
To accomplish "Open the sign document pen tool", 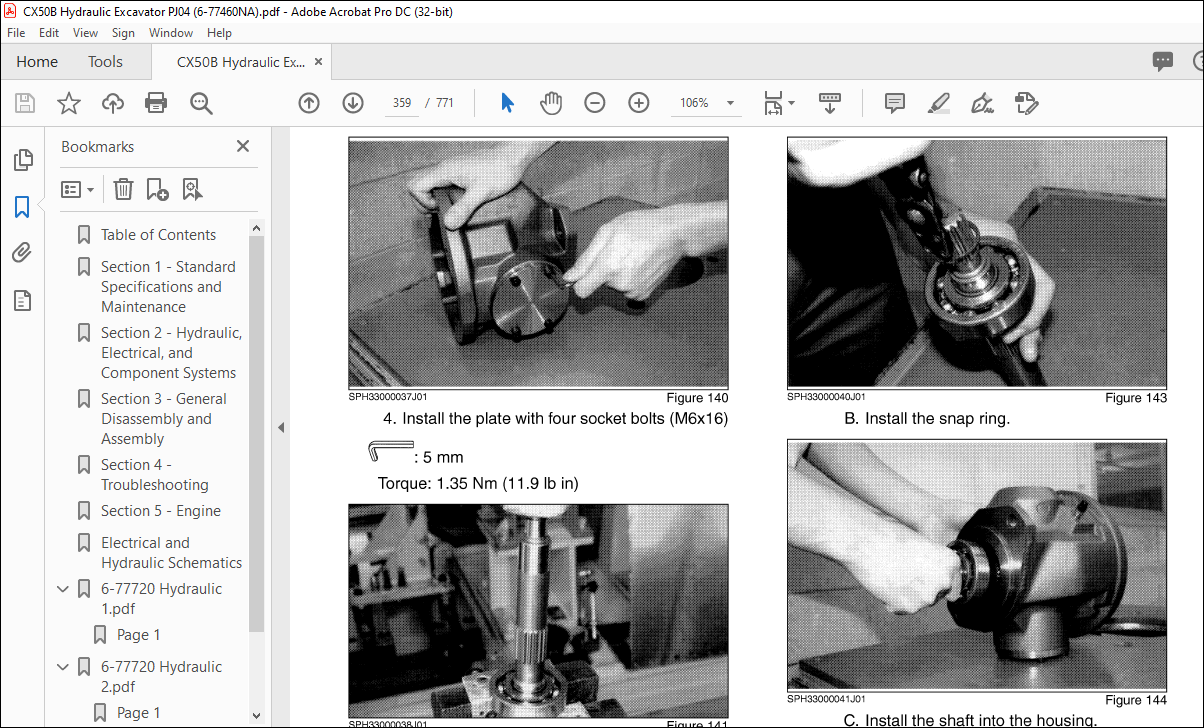I will tap(982, 102).
